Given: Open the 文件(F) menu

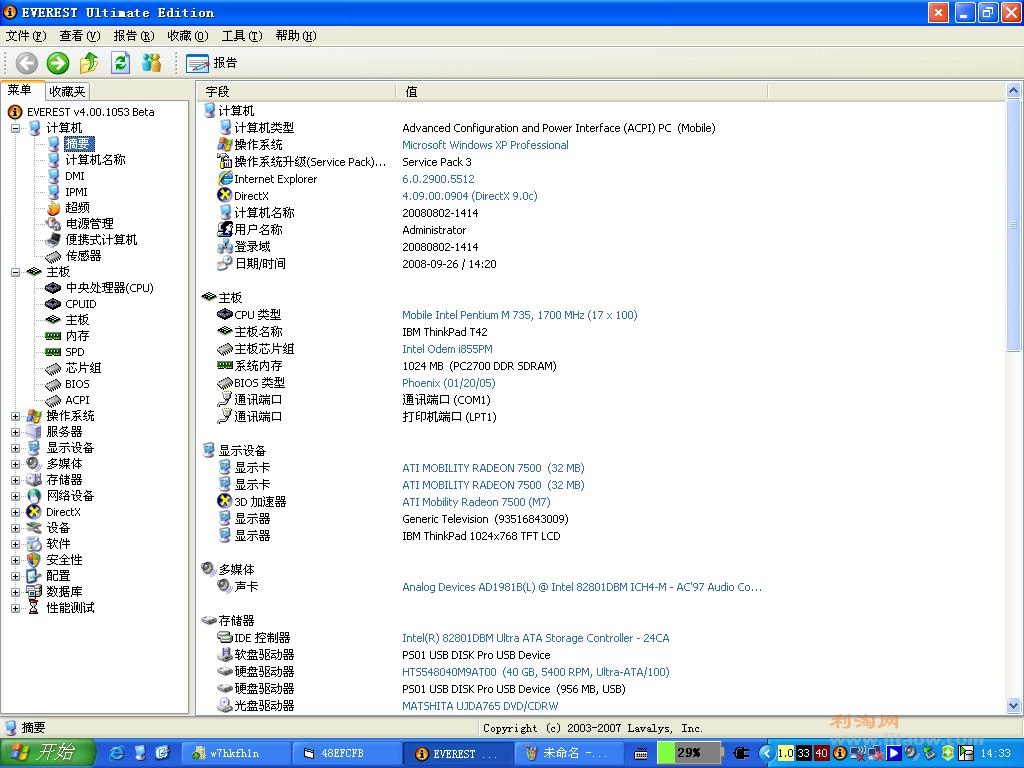Looking at the screenshot, I should (x=26, y=36).
